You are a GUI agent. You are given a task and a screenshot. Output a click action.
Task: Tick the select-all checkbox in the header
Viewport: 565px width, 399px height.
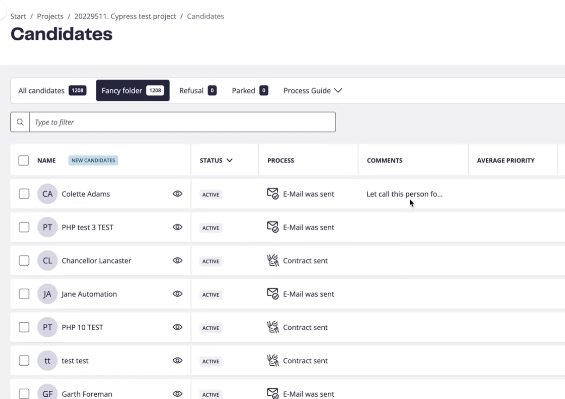click(x=23, y=160)
